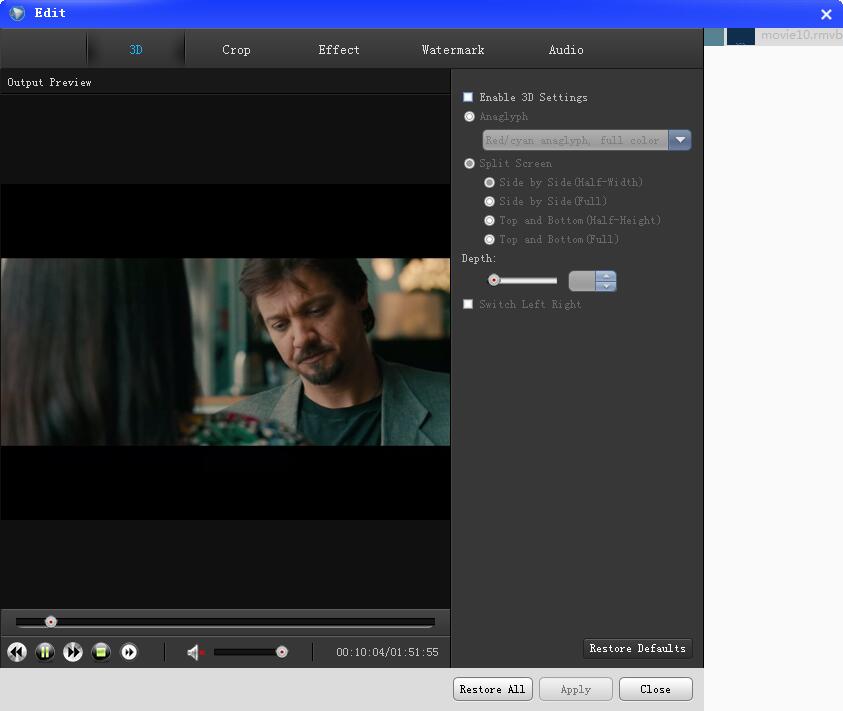843x711 pixels.
Task: Choose Top and Bottom (Full)
Action: tap(489, 239)
